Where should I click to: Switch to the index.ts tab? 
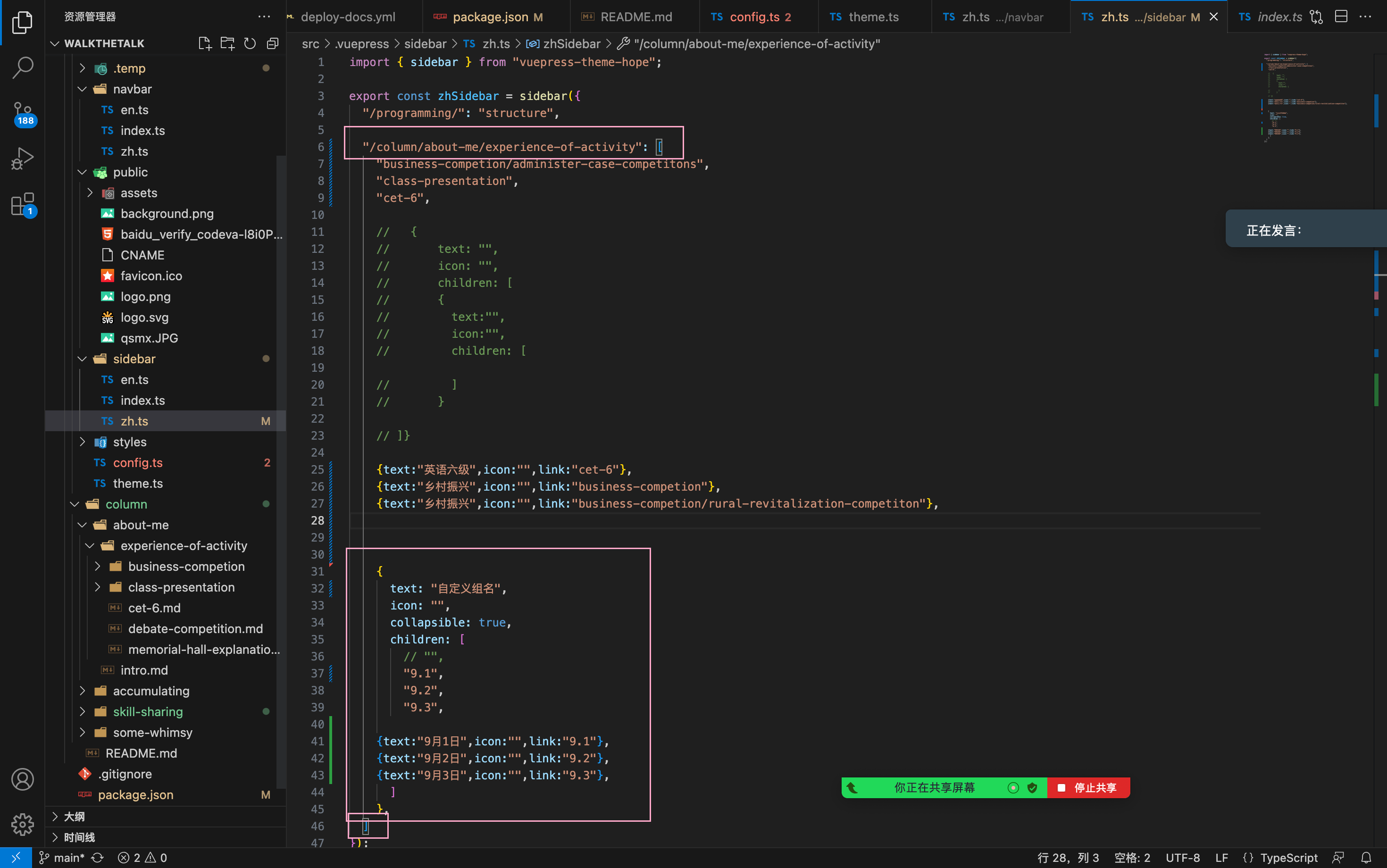1270,17
